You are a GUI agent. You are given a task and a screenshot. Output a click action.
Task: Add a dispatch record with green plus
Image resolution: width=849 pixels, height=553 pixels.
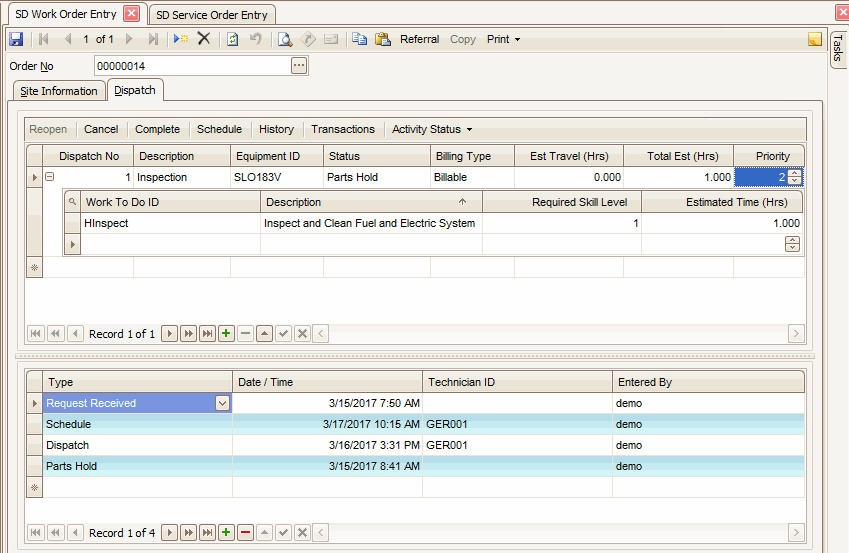click(226, 334)
